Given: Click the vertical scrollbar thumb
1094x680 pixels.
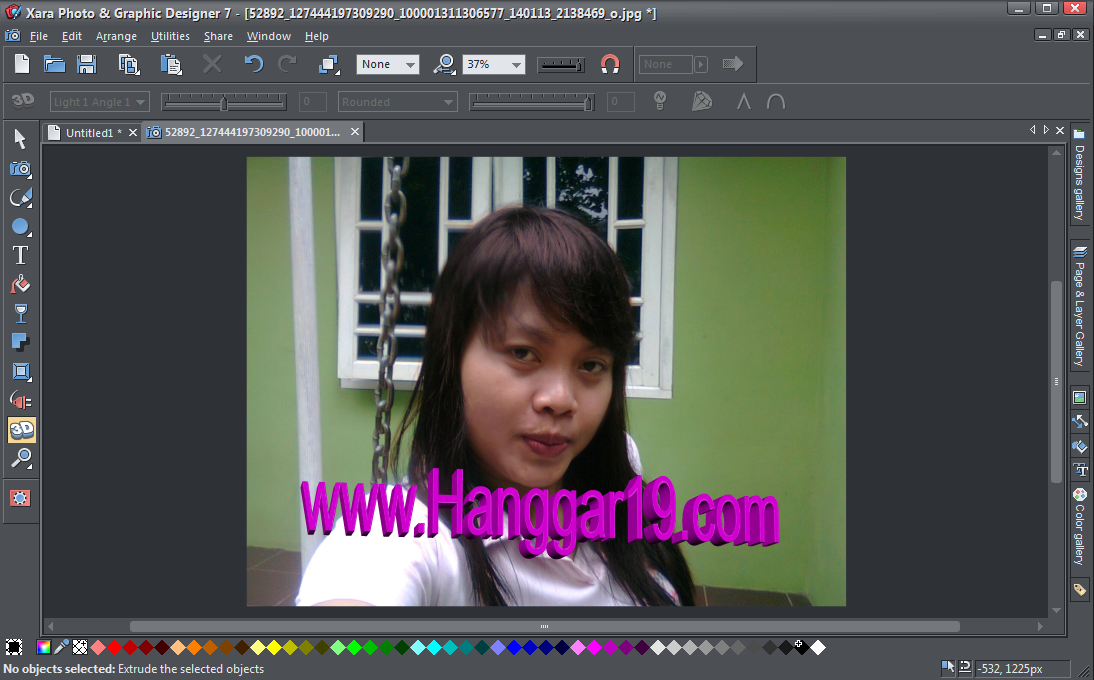Looking at the screenshot, I should point(1056,381).
